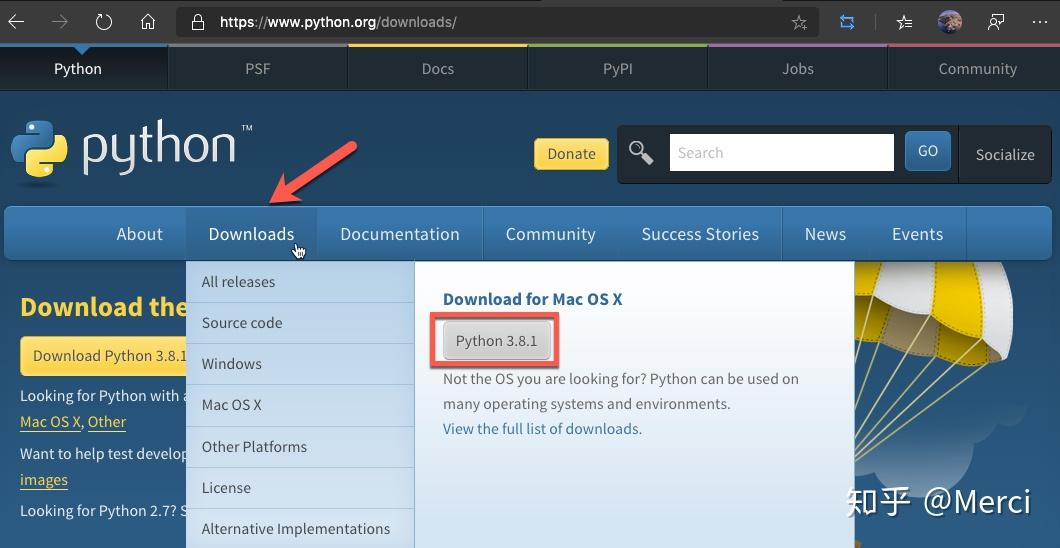Select Mac OS X in dropdown list

point(300,405)
